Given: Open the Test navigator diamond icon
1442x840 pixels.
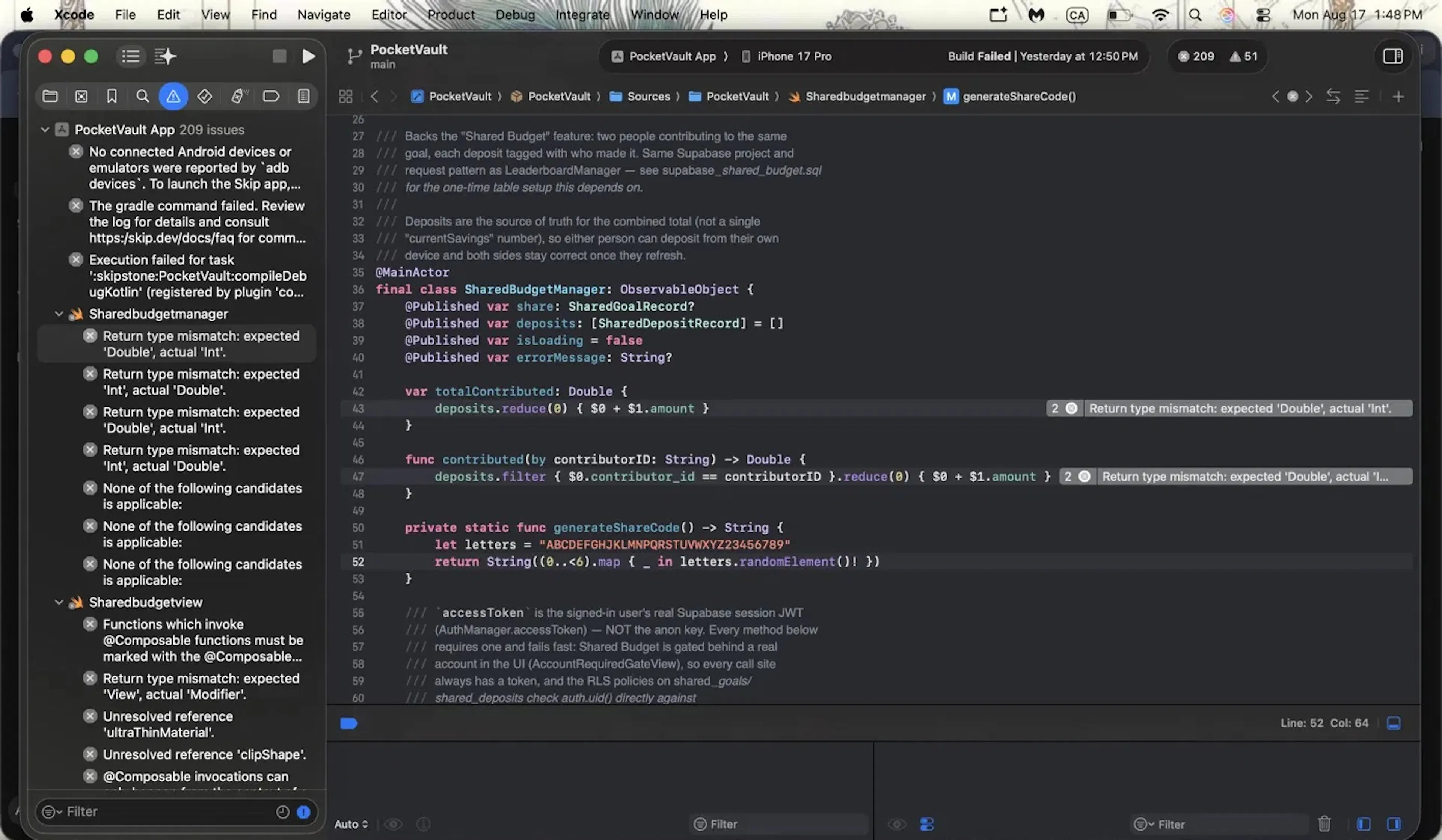Looking at the screenshot, I should 204,96.
